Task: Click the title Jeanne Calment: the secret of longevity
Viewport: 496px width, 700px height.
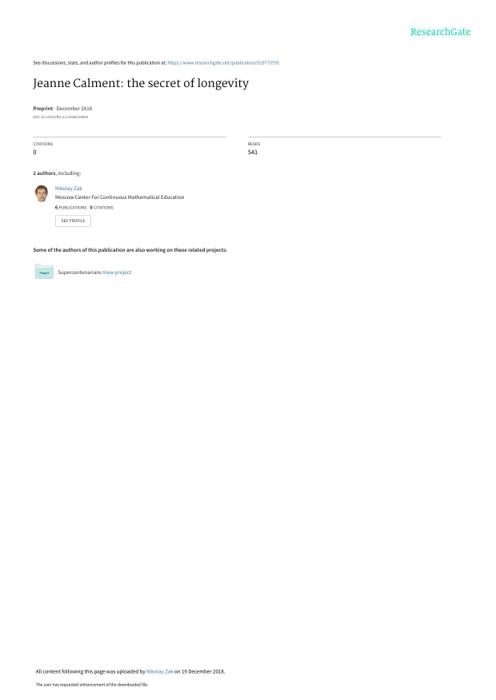Action: click(x=141, y=83)
